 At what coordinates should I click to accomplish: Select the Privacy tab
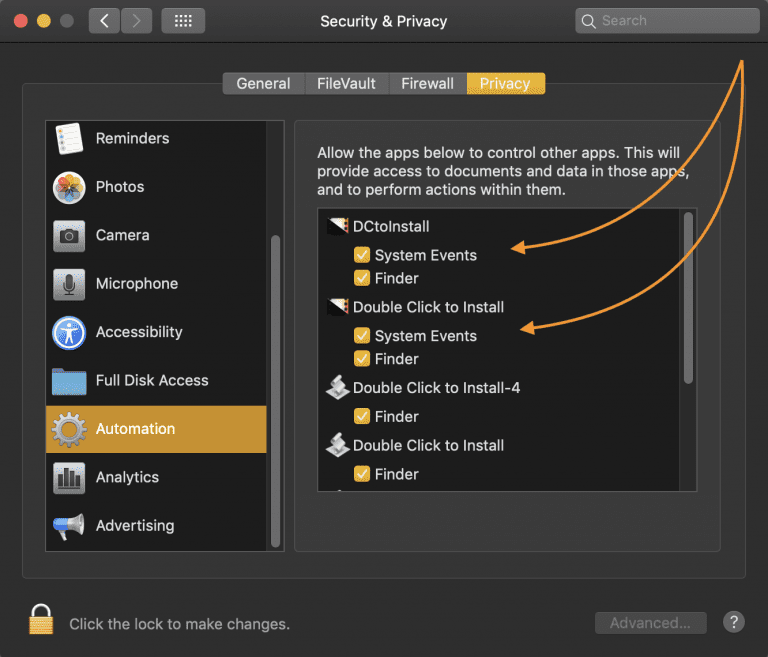click(x=505, y=83)
